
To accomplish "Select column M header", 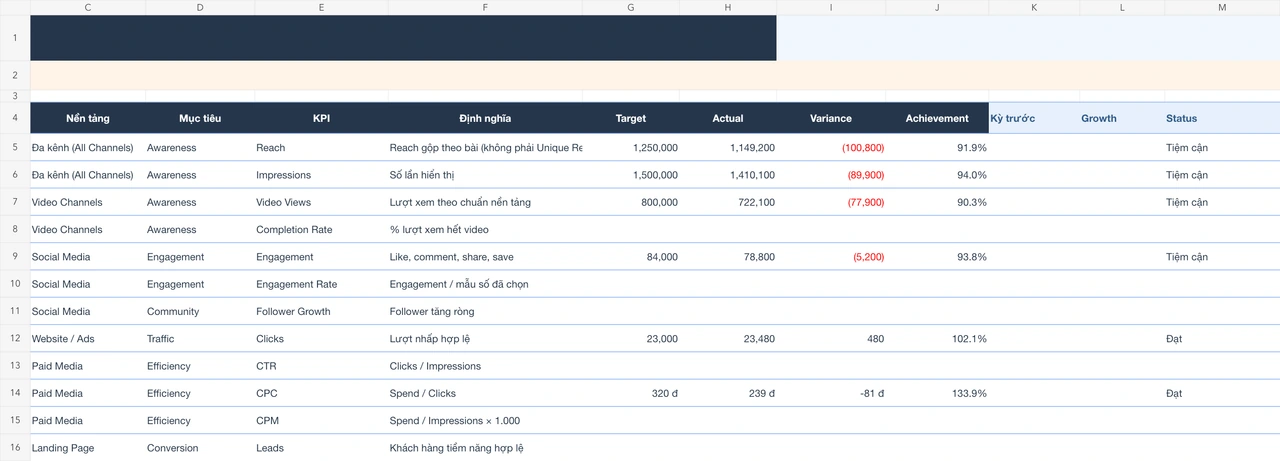I will tap(1222, 7).
